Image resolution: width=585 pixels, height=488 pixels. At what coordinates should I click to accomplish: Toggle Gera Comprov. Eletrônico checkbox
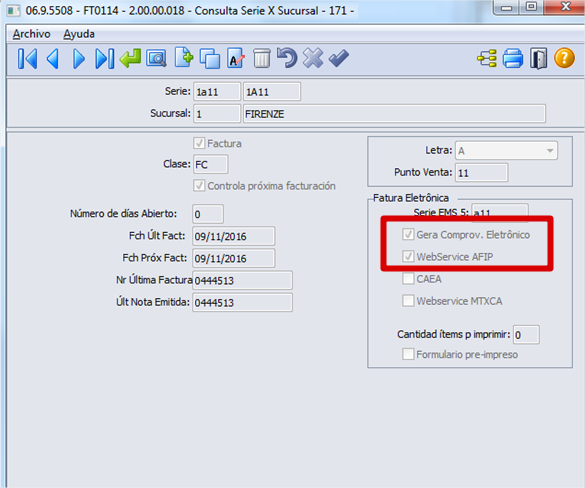coord(408,234)
